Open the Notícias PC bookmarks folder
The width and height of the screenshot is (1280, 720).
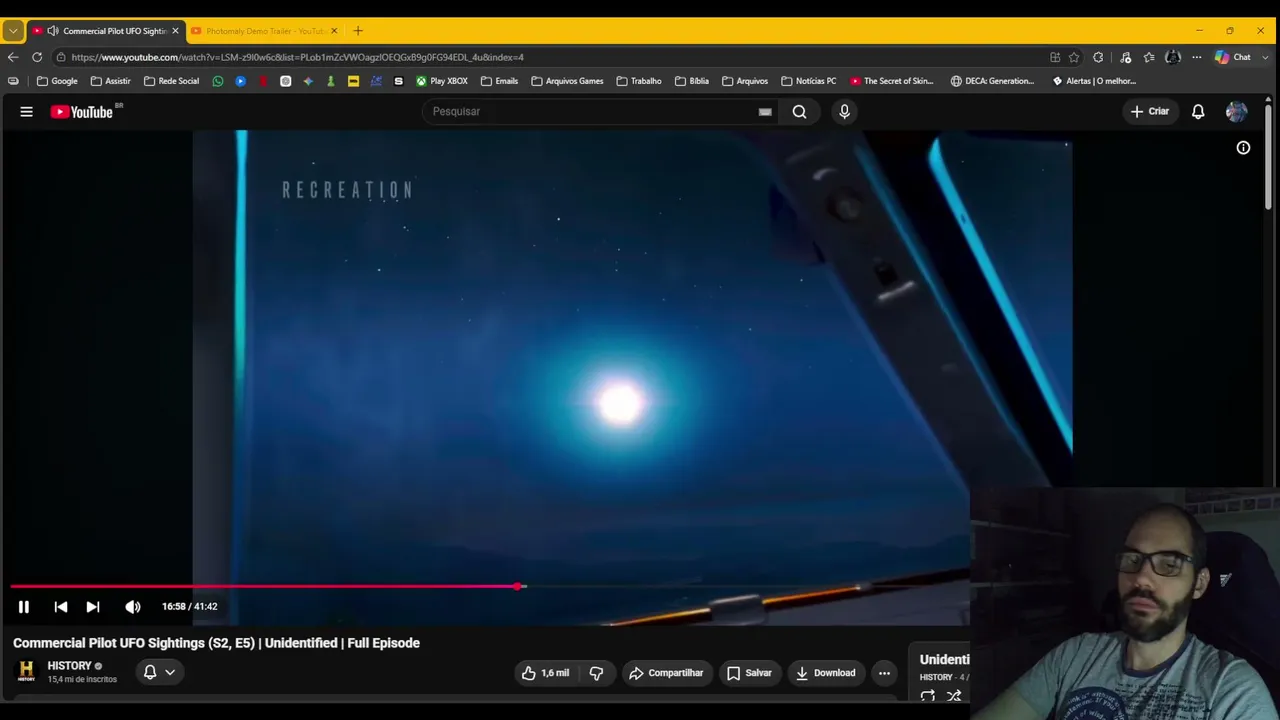808,81
